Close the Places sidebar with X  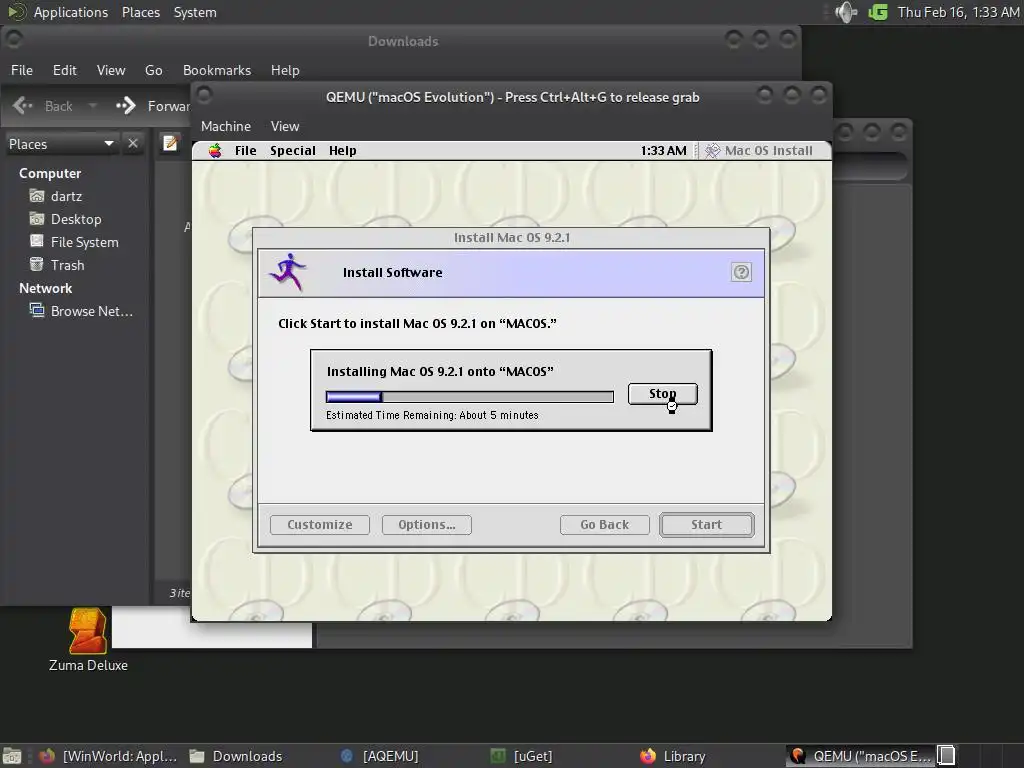(133, 144)
